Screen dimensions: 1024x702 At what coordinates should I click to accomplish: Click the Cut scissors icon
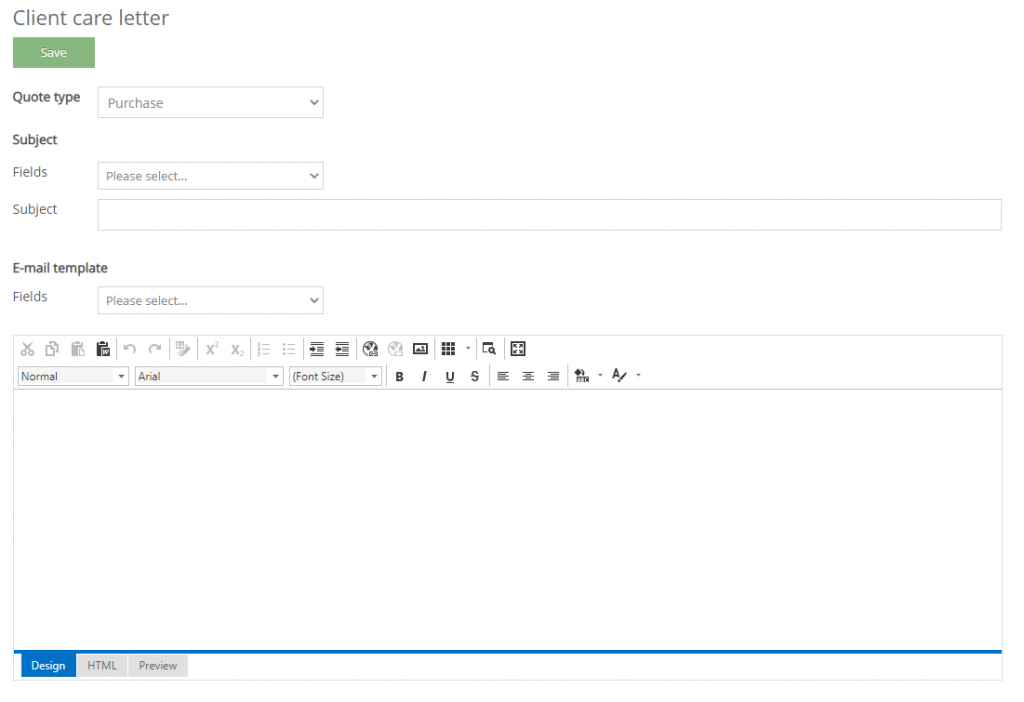coord(27,349)
